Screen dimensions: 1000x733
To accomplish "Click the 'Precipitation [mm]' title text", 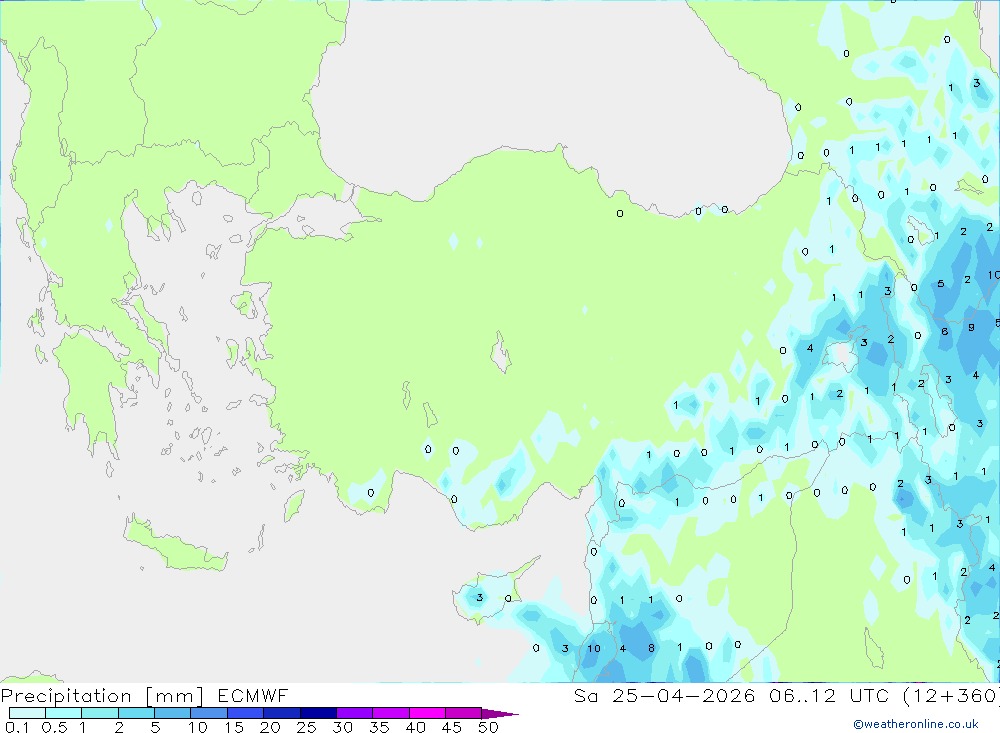I will tap(102, 695).
